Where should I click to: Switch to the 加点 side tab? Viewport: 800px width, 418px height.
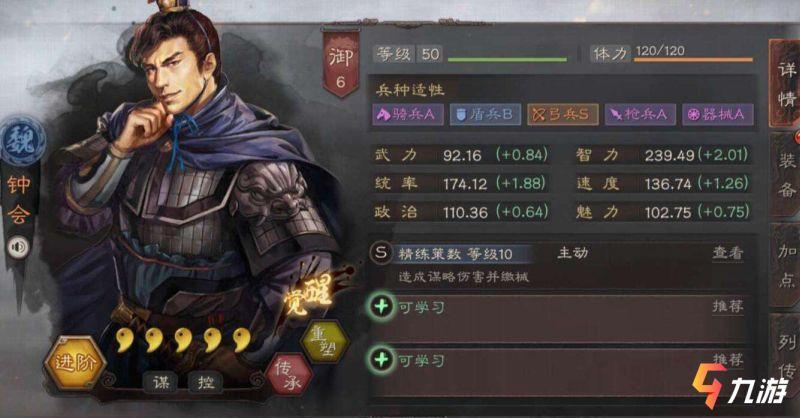[x=786, y=266]
